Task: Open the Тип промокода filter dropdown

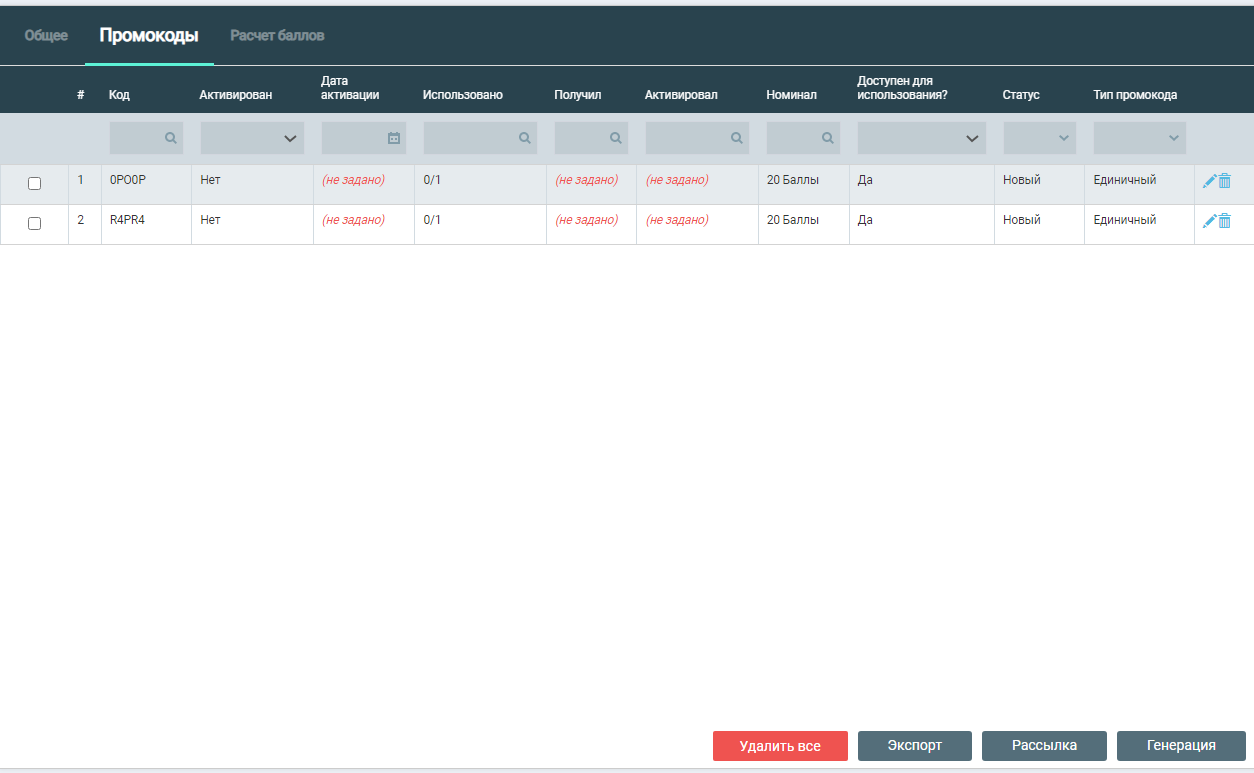Action: (x=1139, y=138)
